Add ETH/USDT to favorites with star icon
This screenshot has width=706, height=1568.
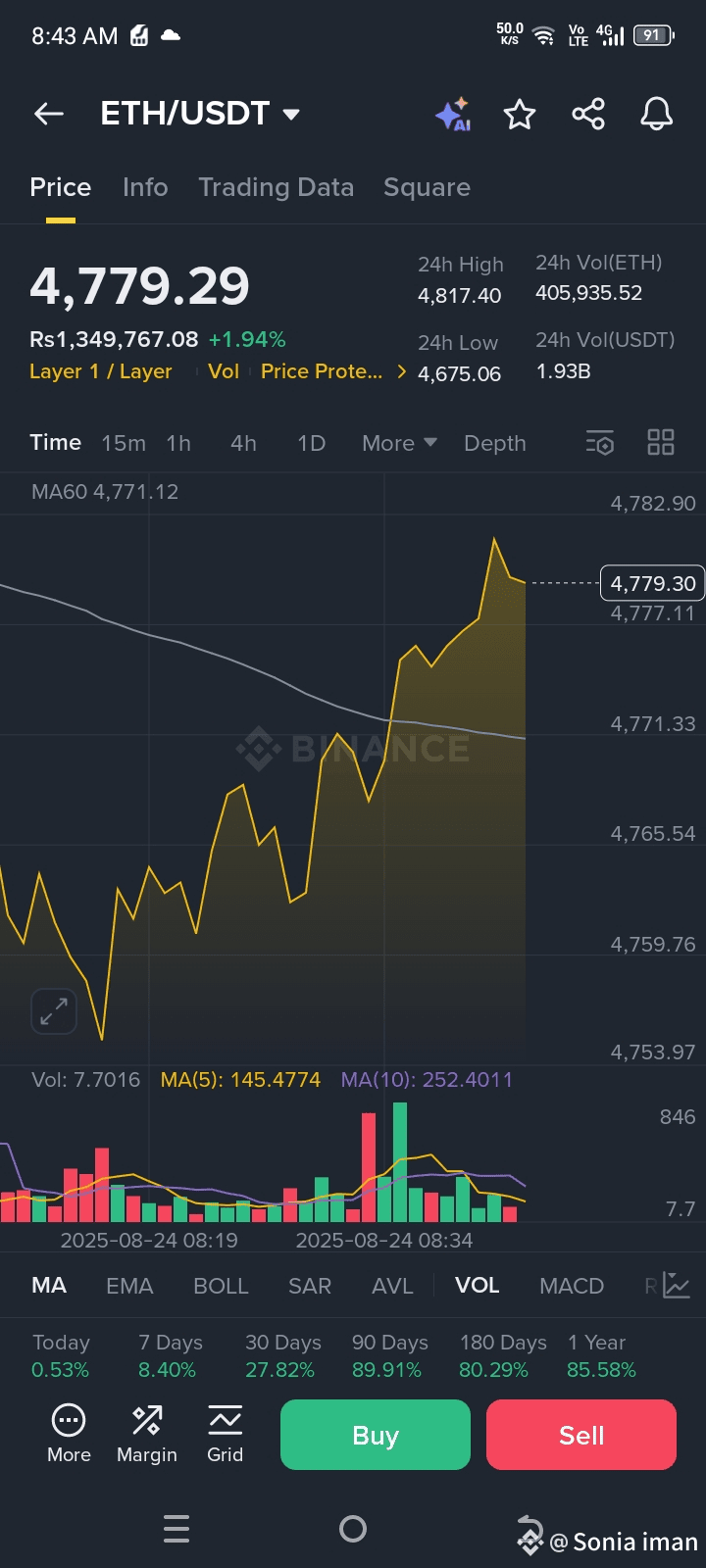point(520,115)
